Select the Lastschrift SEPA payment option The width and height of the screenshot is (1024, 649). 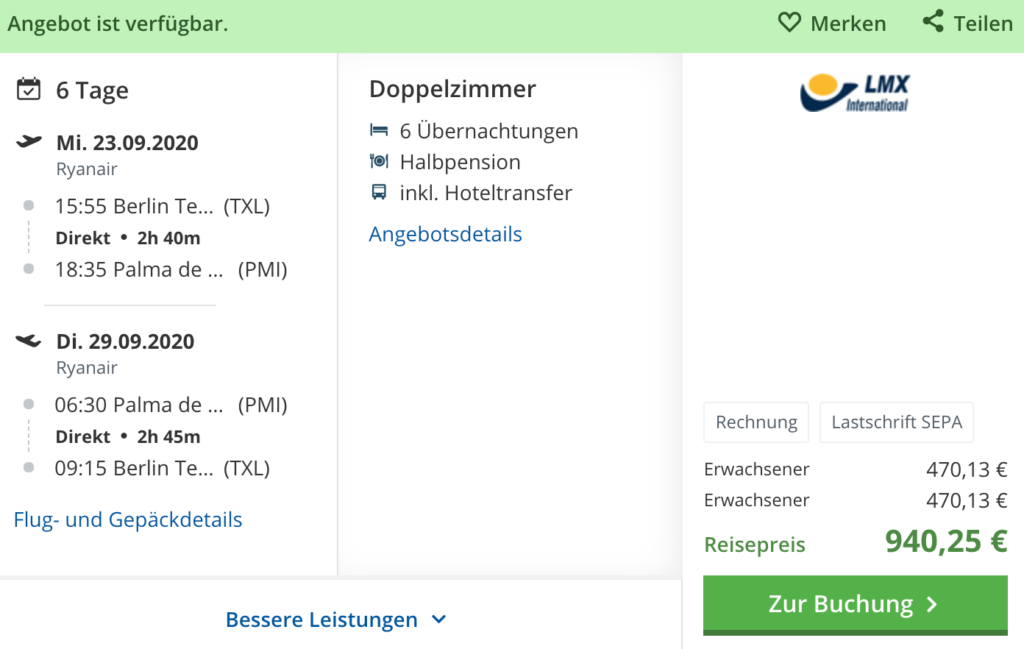[x=896, y=422]
